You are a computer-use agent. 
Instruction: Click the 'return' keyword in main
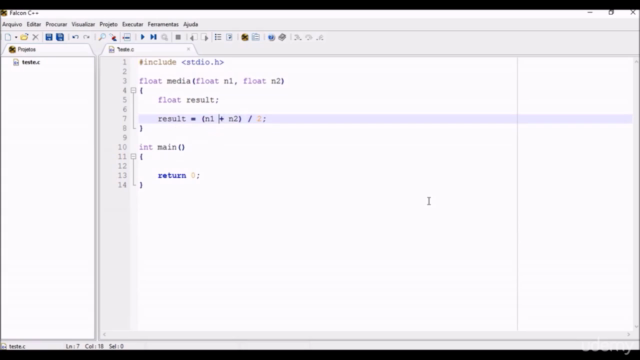pyautogui.click(x=172, y=176)
